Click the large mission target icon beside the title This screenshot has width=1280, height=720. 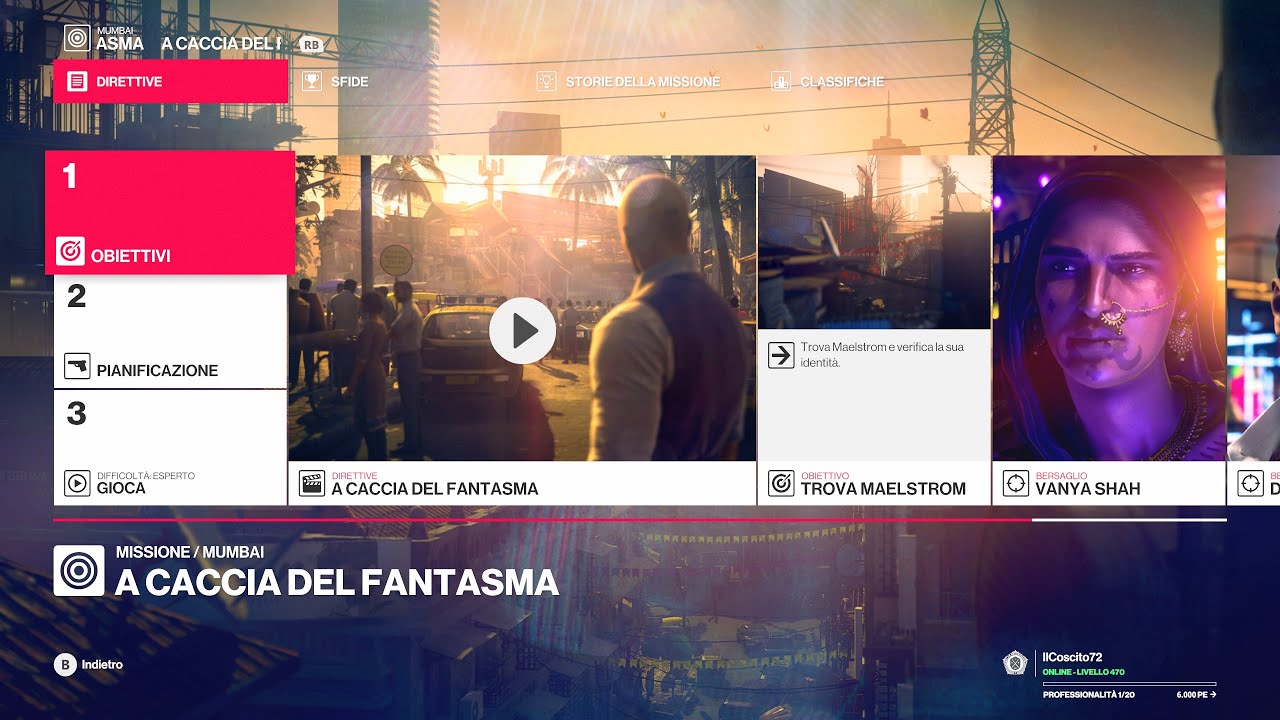[x=79, y=571]
